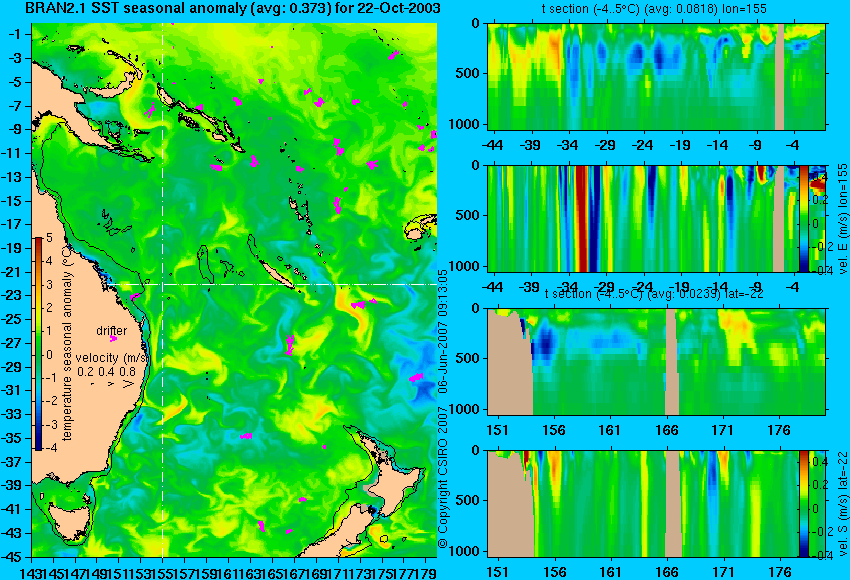850x580 pixels.
Task: Click the vel. S velocity color scale bar
Action: [804, 504]
